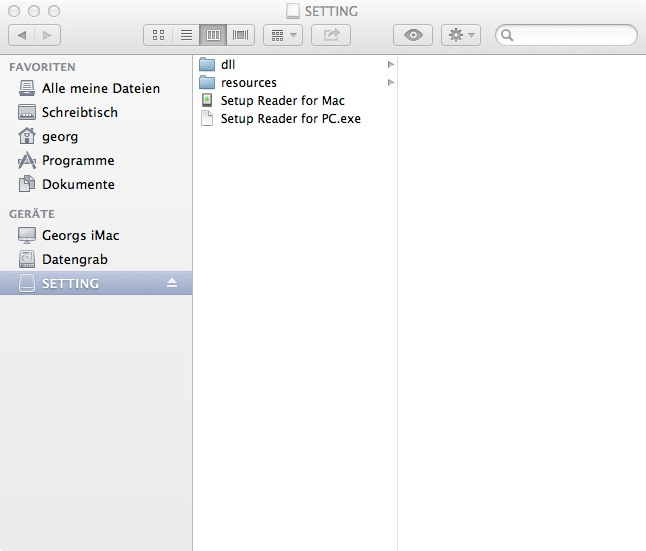This screenshot has height=551, width=646.
Task: Expand the dll folder arrow
Action: [x=391, y=65]
